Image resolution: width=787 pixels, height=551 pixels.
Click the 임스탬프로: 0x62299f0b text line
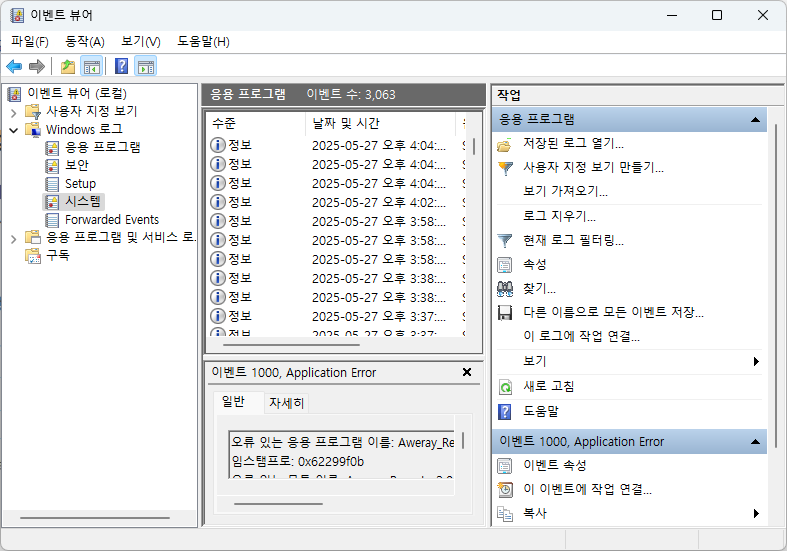coord(298,462)
